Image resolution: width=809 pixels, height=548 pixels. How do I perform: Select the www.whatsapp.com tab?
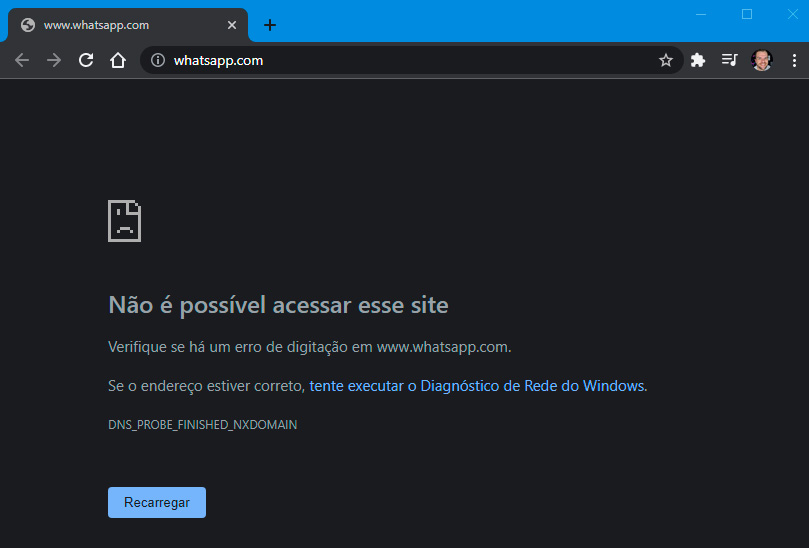[127, 25]
